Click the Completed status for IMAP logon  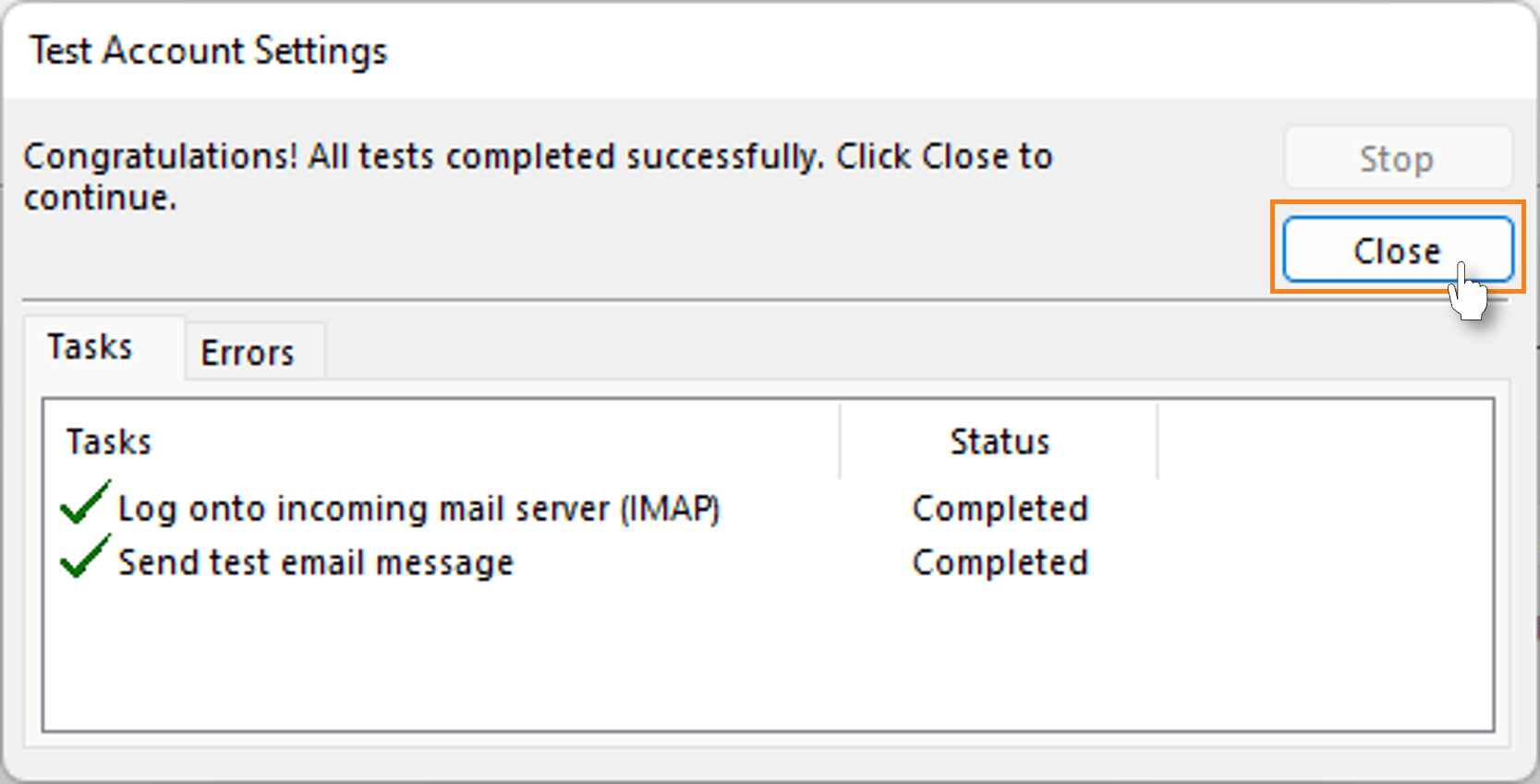[x=1000, y=508]
